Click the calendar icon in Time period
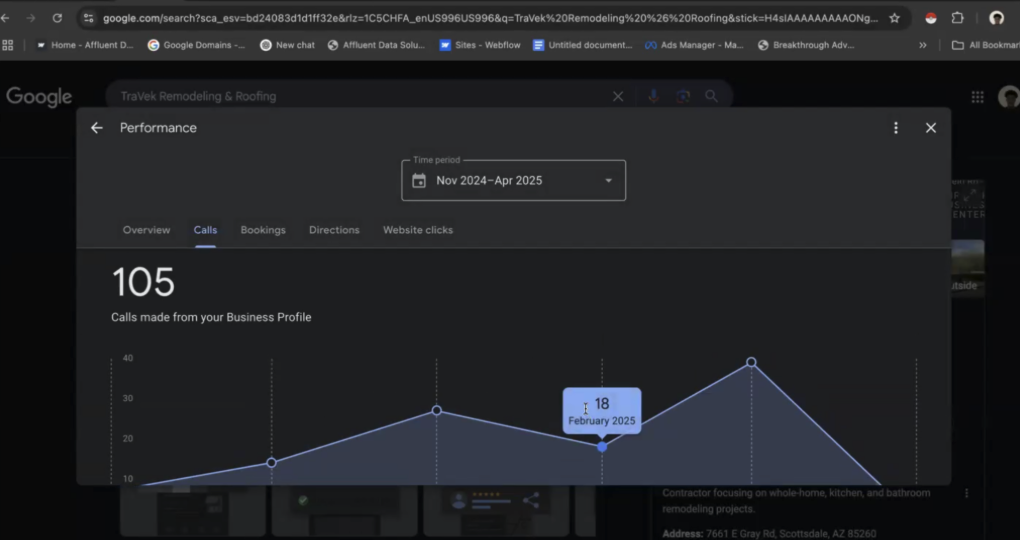Image resolution: width=1020 pixels, height=540 pixels. point(419,180)
